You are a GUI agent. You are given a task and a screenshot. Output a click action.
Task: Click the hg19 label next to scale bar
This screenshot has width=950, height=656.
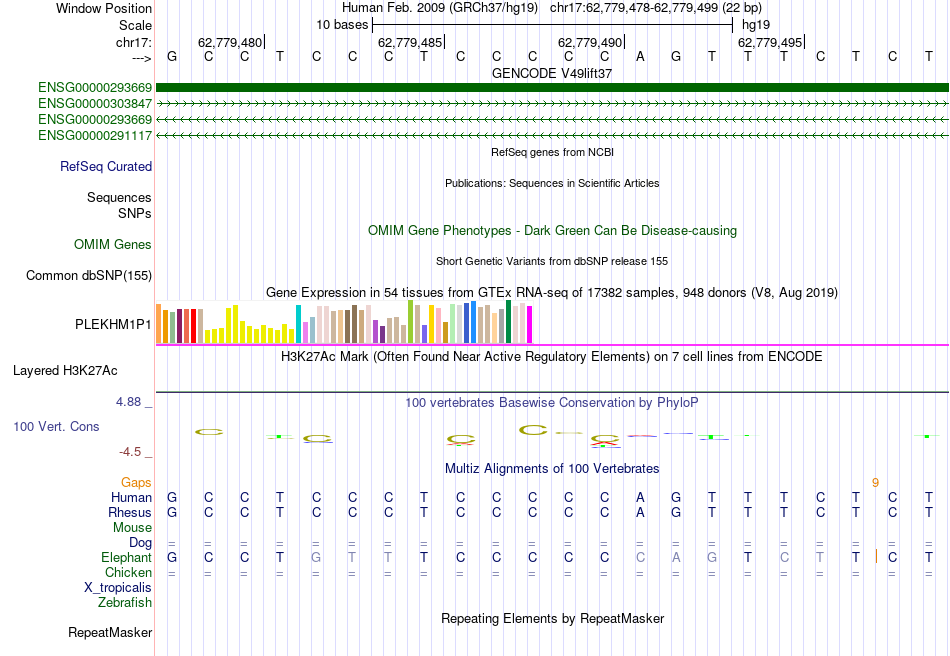pos(756,25)
